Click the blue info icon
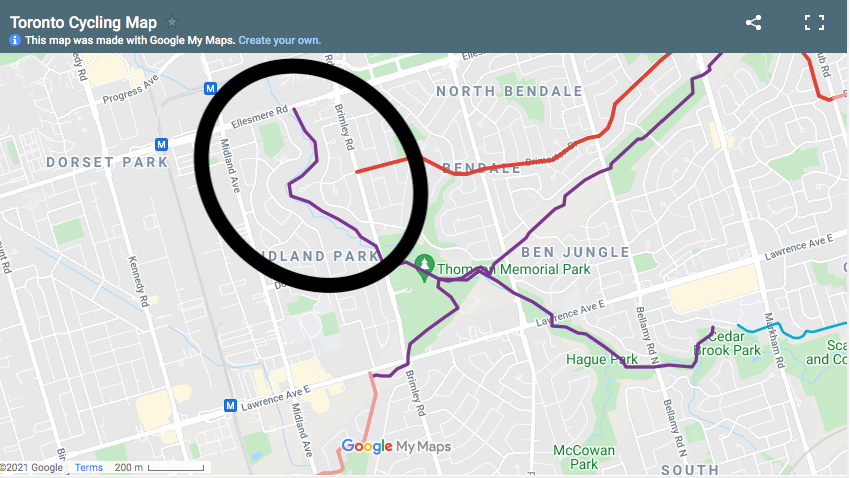 (15, 40)
